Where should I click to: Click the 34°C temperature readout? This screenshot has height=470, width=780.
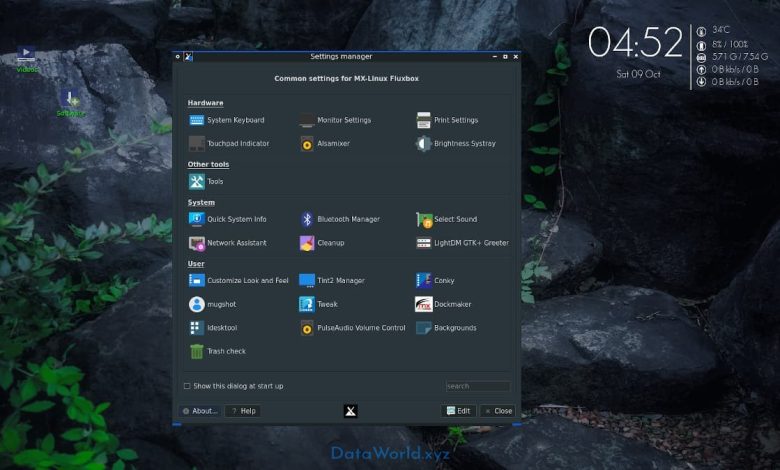click(721, 30)
